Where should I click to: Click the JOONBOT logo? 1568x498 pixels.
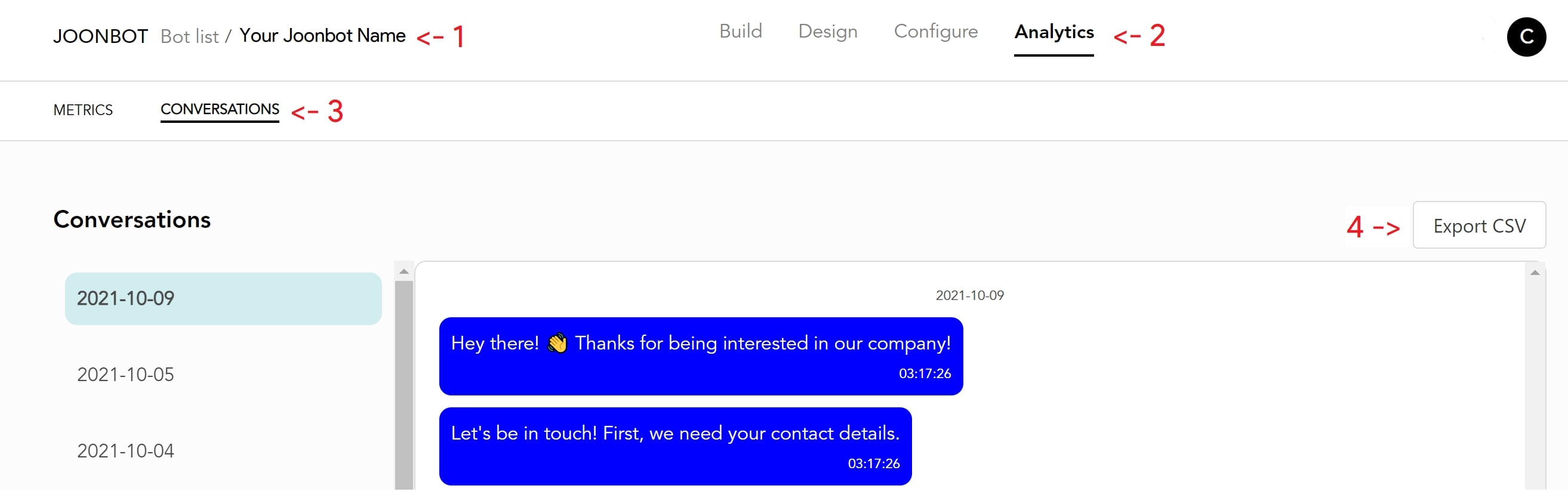[x=100, y=36]
